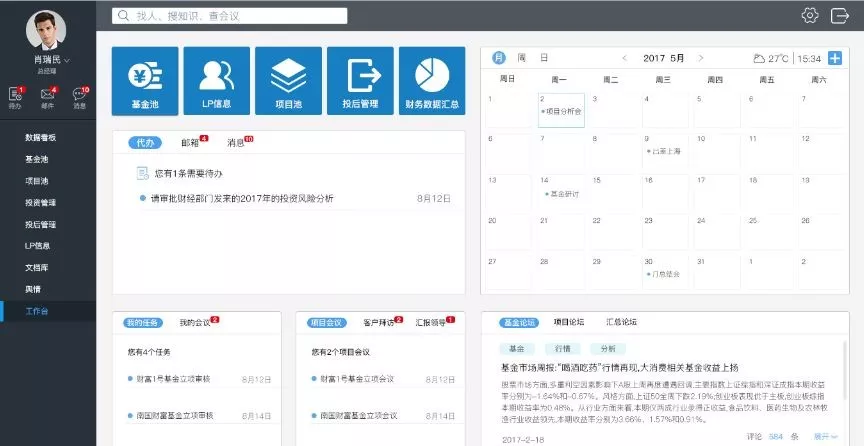Open 舆情 in sidebar
864x446 pixels.
[33, 289]
